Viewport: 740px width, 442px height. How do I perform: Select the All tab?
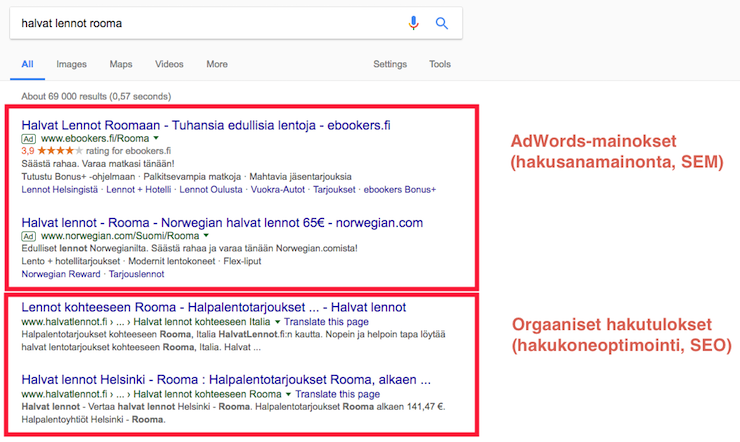click(27, 64)
